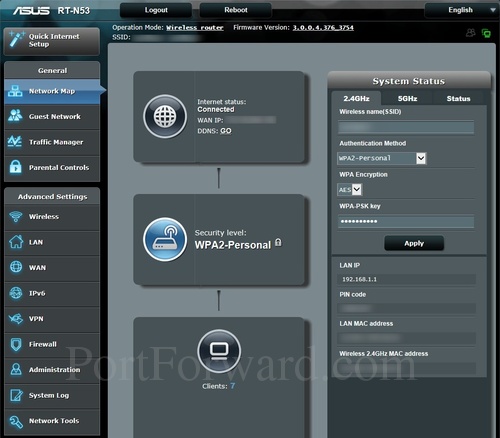Click the Wireless name (SSID) input field
Screen dimensions: 500x438
(x=406, y=127)
